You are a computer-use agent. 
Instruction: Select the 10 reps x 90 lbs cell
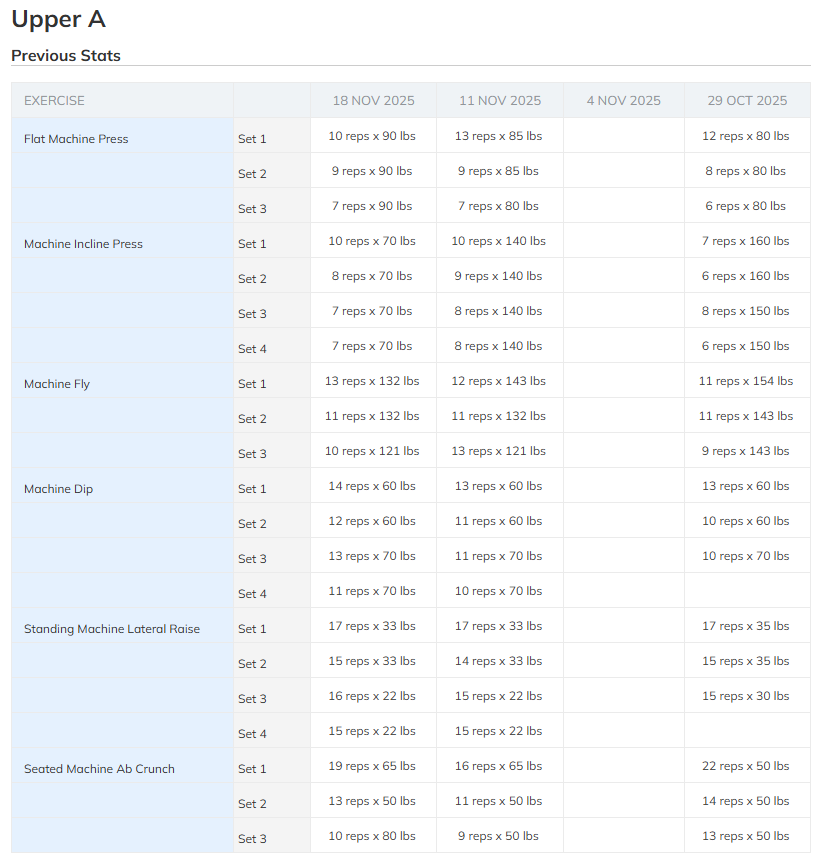(372, 136)
